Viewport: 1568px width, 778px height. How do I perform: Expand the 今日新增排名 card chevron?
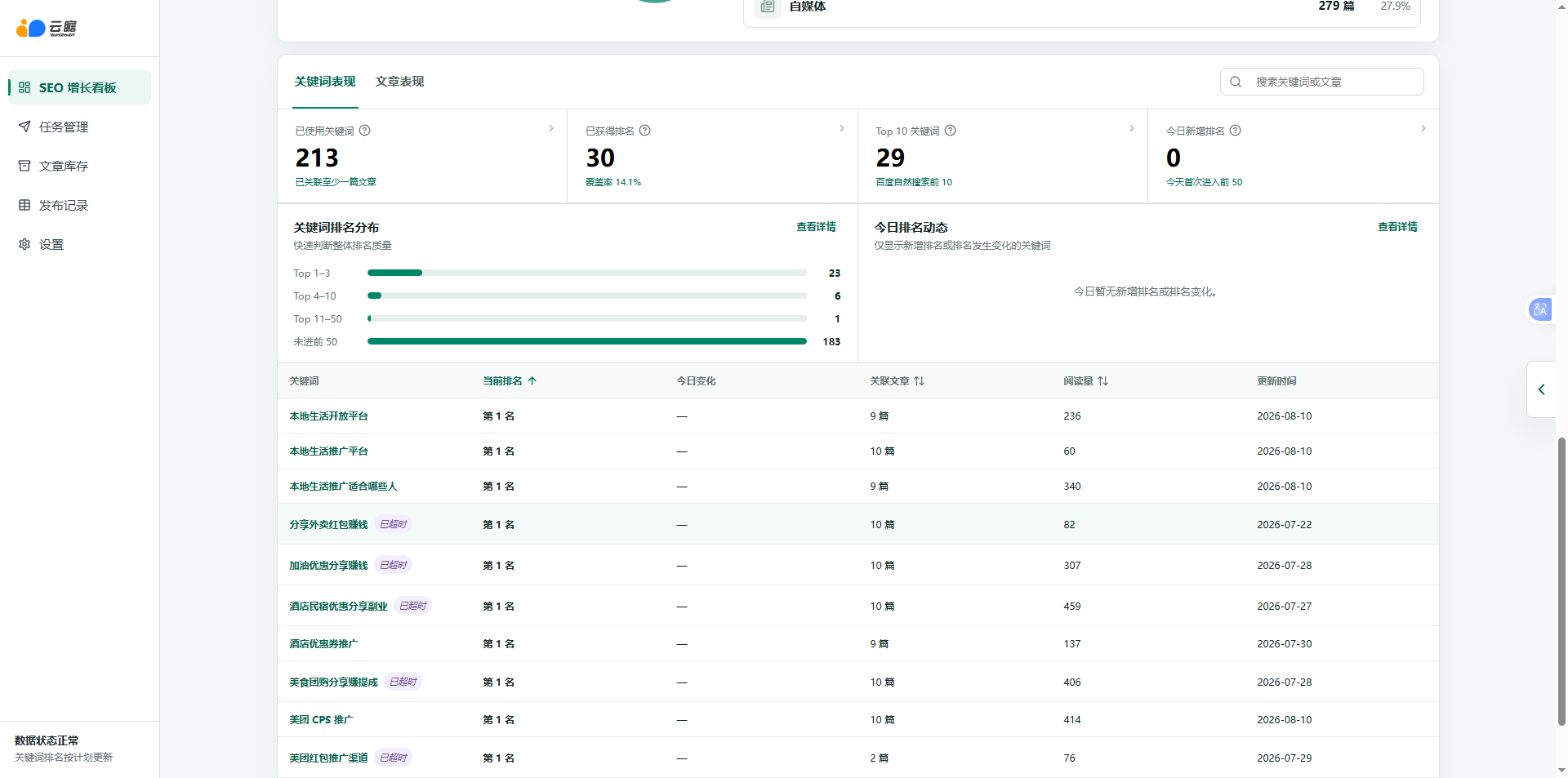point(1423,128)
